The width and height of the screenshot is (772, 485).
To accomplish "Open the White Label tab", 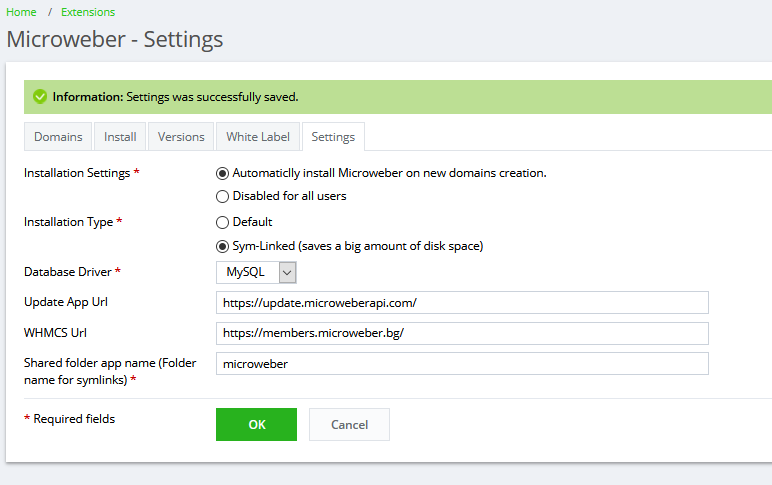I will (x=258, y=137).
